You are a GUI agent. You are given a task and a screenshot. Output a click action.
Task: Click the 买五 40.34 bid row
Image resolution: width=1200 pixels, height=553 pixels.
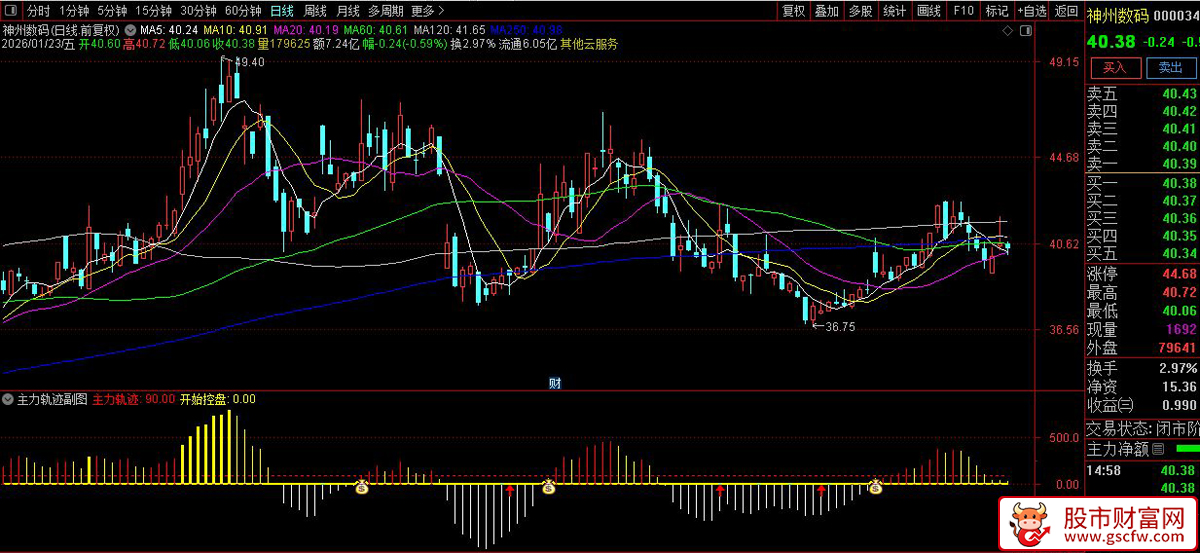coord(1142,253)
